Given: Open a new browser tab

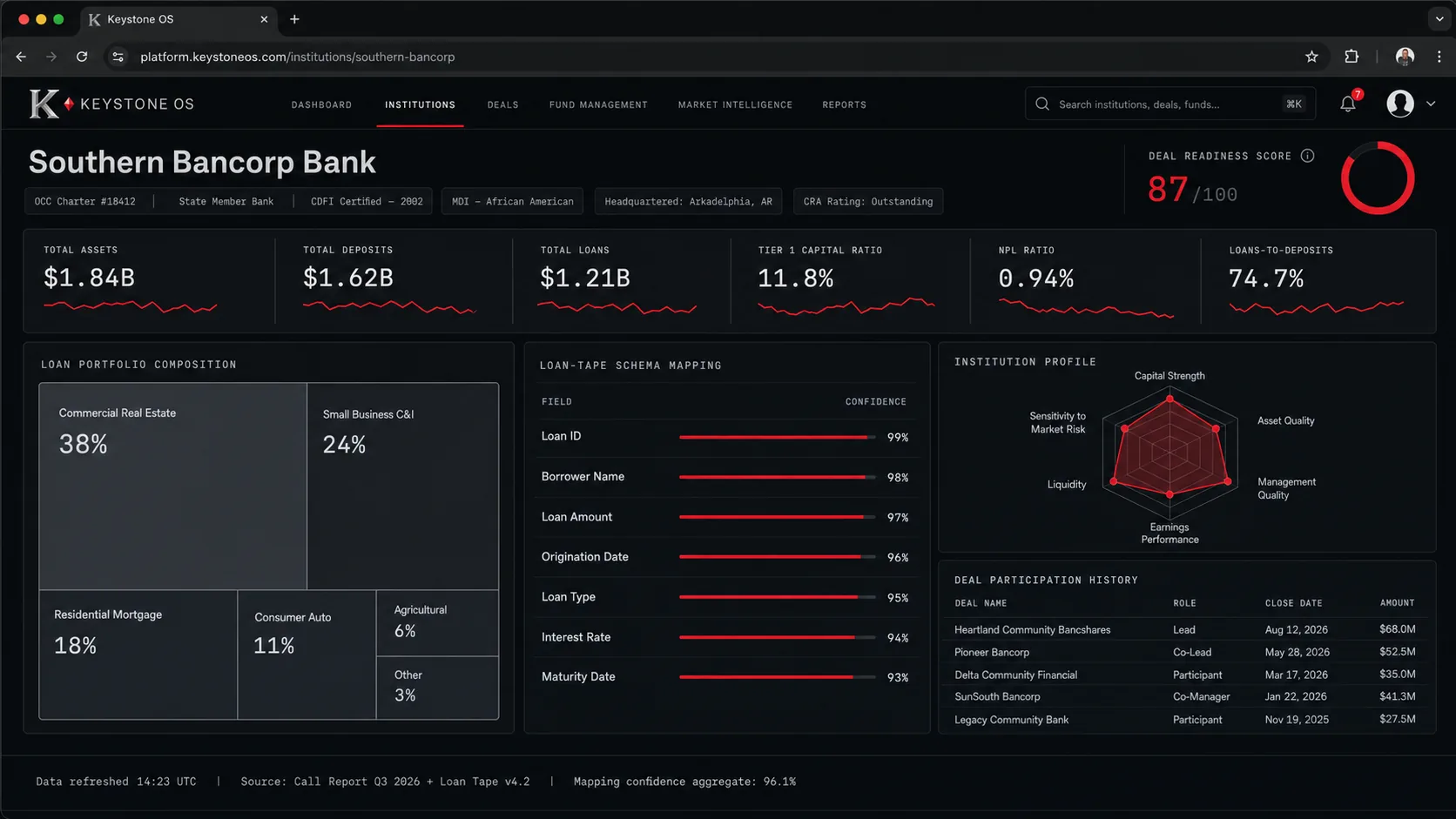Looking at the screenshot, I should [294, 19].
